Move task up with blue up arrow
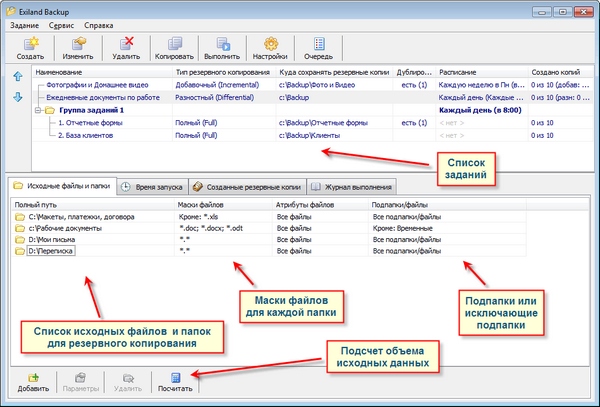 (17, 76)
